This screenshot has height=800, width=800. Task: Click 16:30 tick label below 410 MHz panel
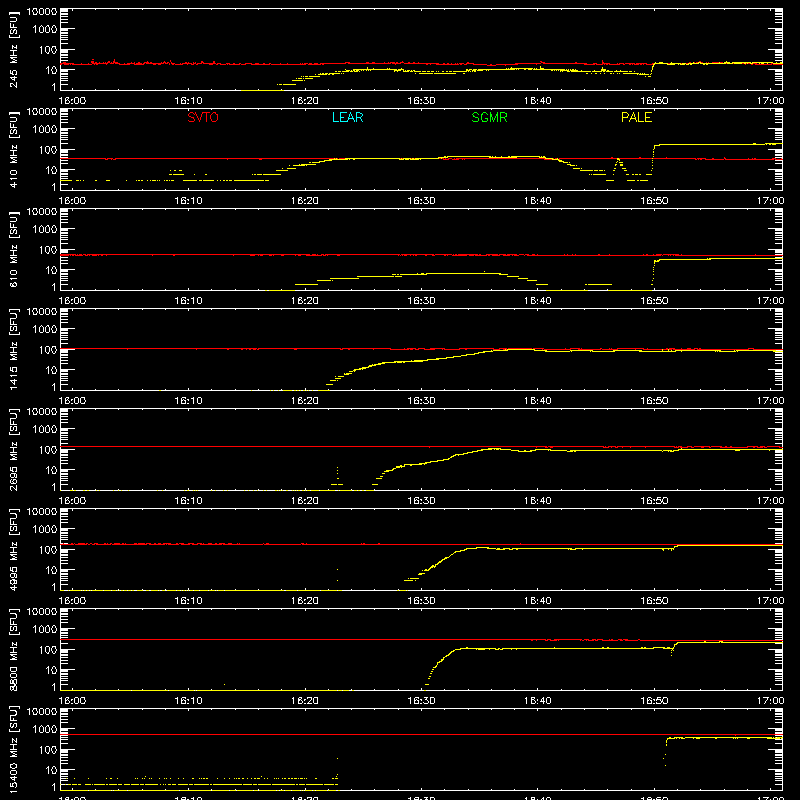click(421, 201)
